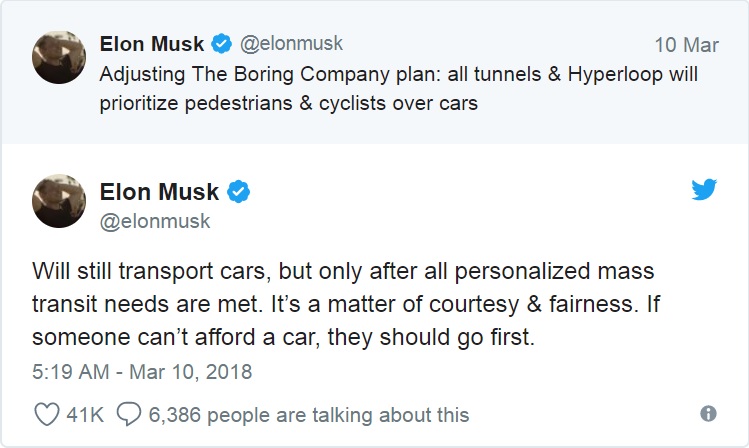
Task: Open 6,386 people are talking about this
Action: [309, 415]
